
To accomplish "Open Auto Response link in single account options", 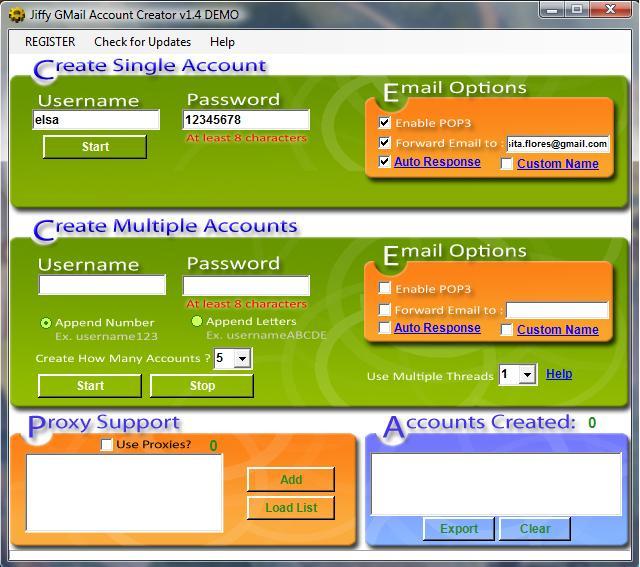I will click(x=437, y=162).
